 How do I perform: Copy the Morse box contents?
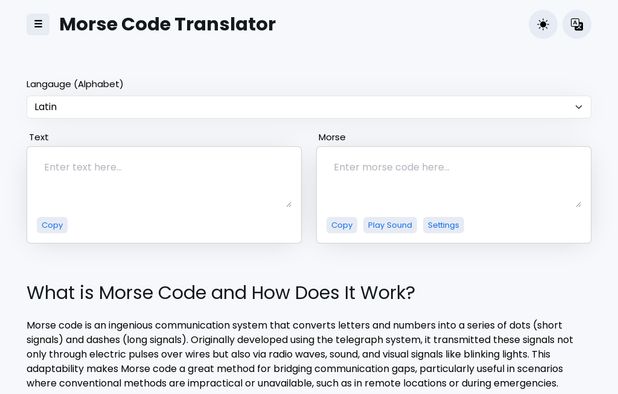click(x=342, y=225)
